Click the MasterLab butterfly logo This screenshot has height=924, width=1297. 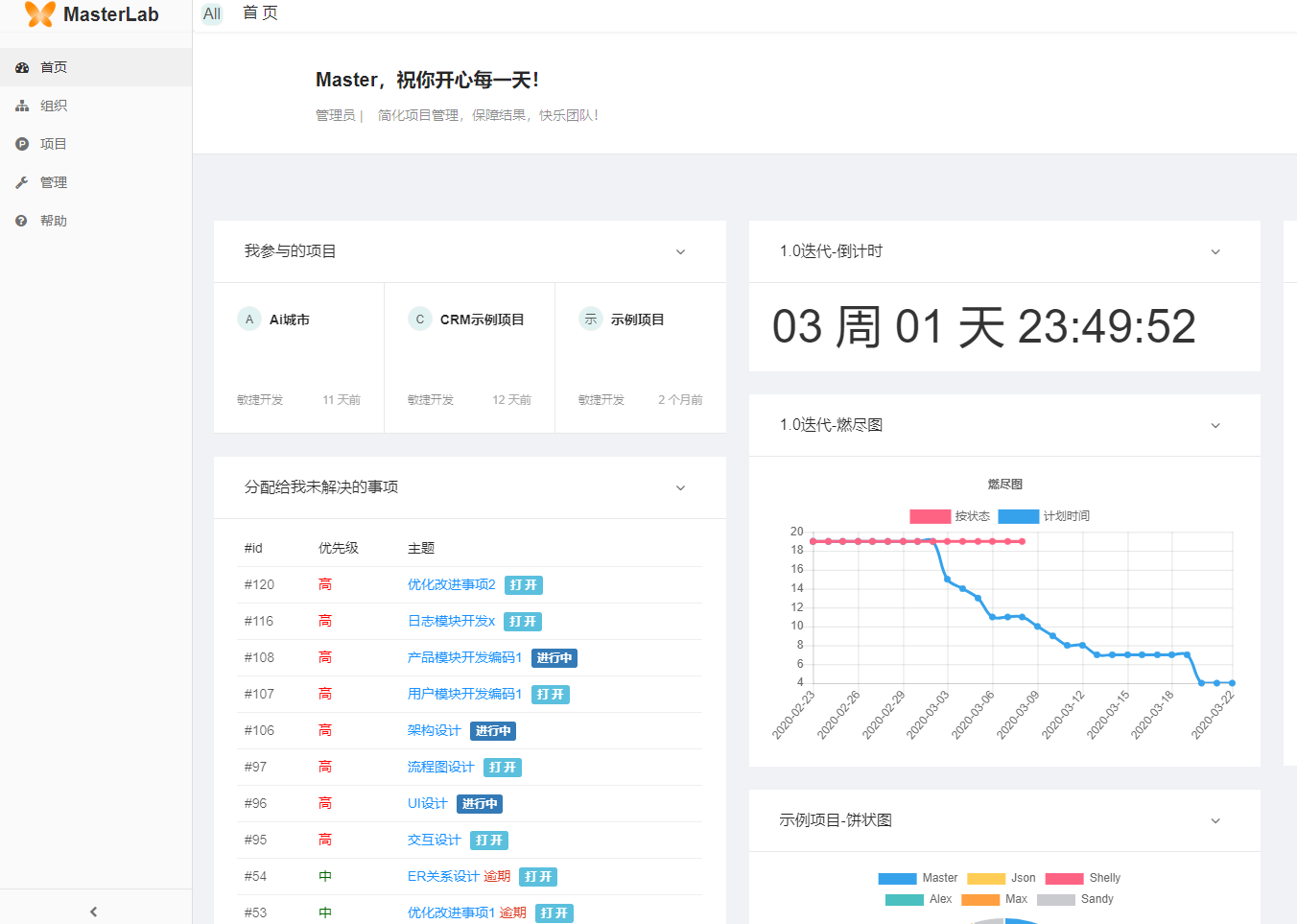(x=38, y=14)
